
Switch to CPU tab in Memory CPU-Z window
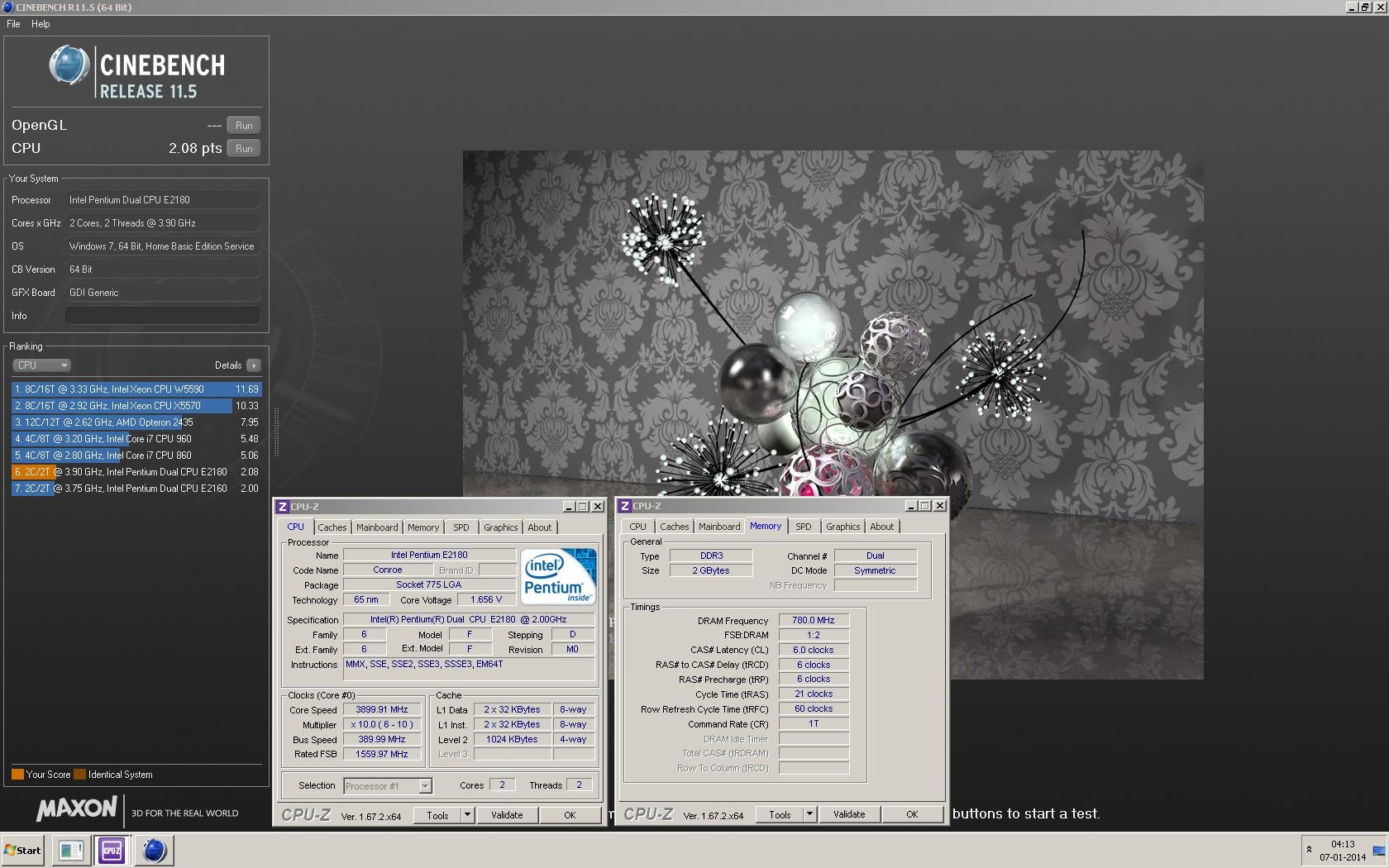638,527
